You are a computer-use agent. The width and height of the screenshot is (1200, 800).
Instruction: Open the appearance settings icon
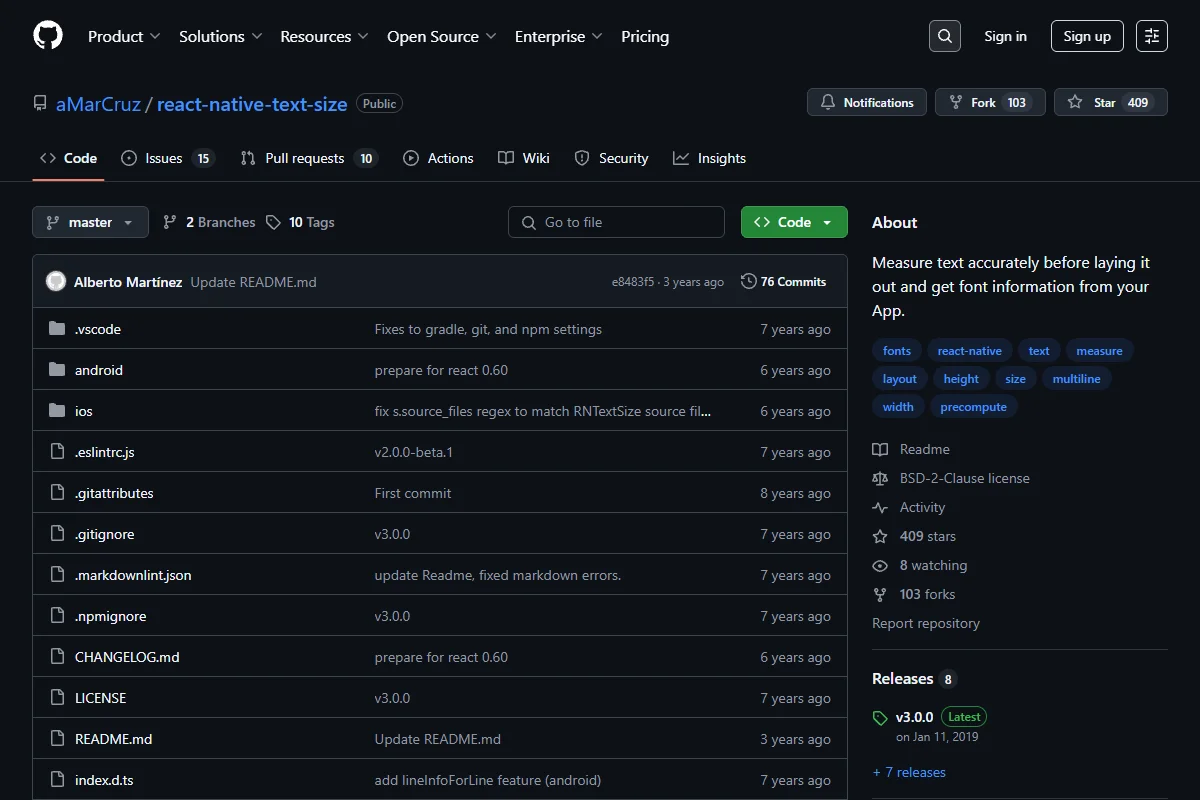1152,36
